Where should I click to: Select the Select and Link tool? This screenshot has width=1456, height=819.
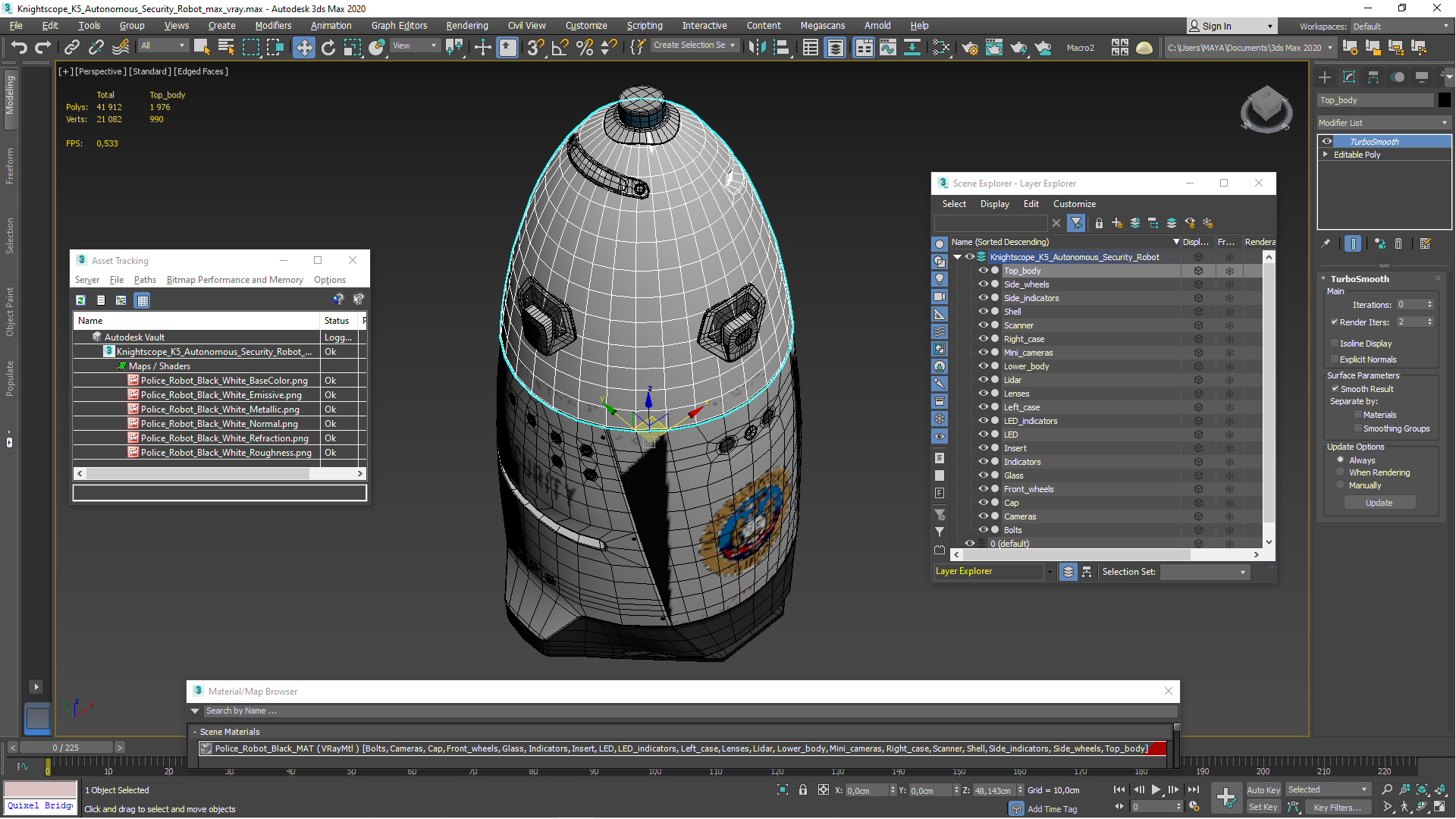point(71,47)
